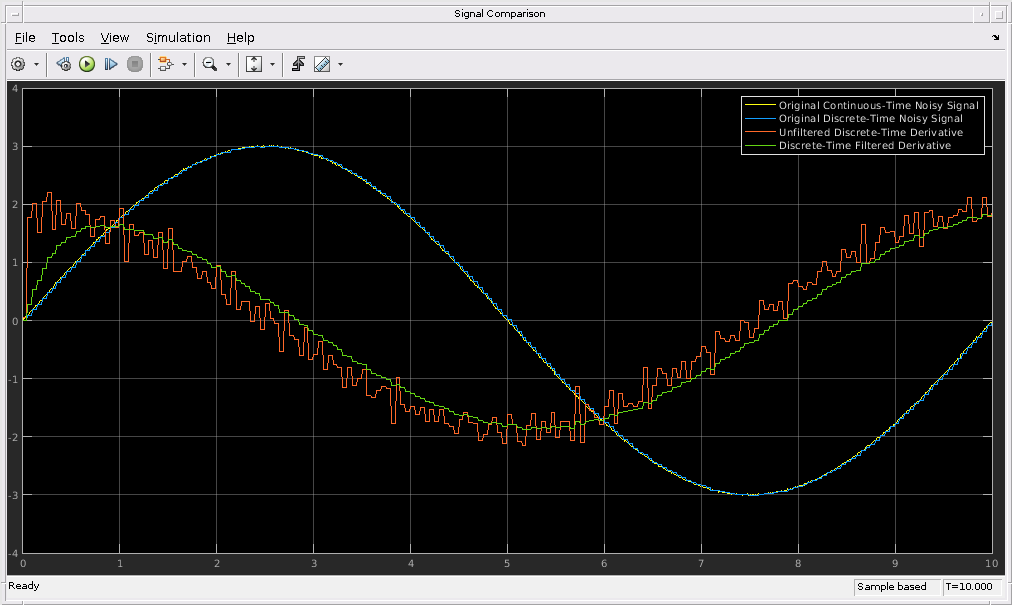Toggle Unfiltered Discrete-Time Derivative legend entry
Image resolution: width=1012 pixels, height=605 pixels.
[x=870, y=132]
